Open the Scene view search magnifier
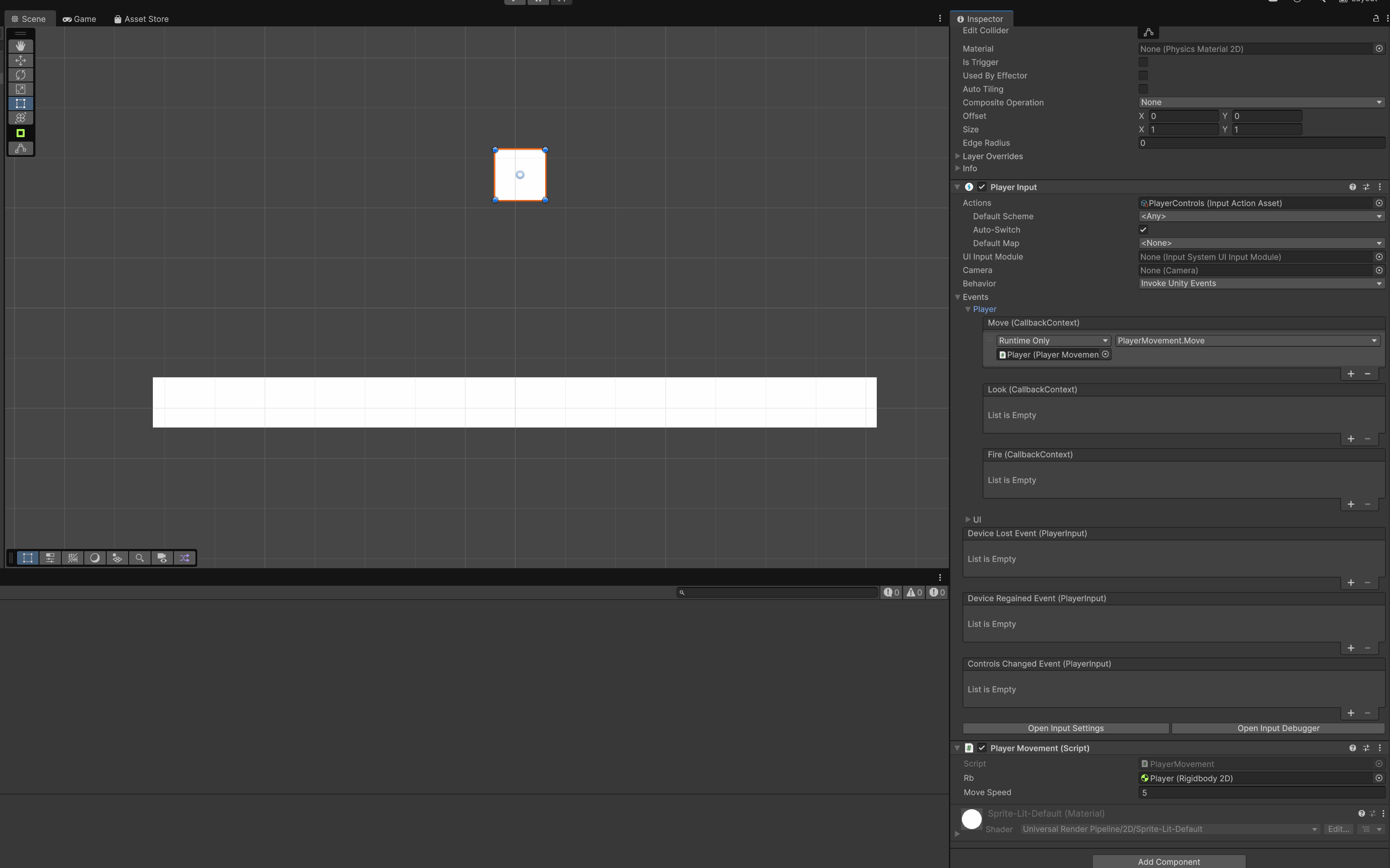Screen dimensions: 1390x868 pos(139,557)
